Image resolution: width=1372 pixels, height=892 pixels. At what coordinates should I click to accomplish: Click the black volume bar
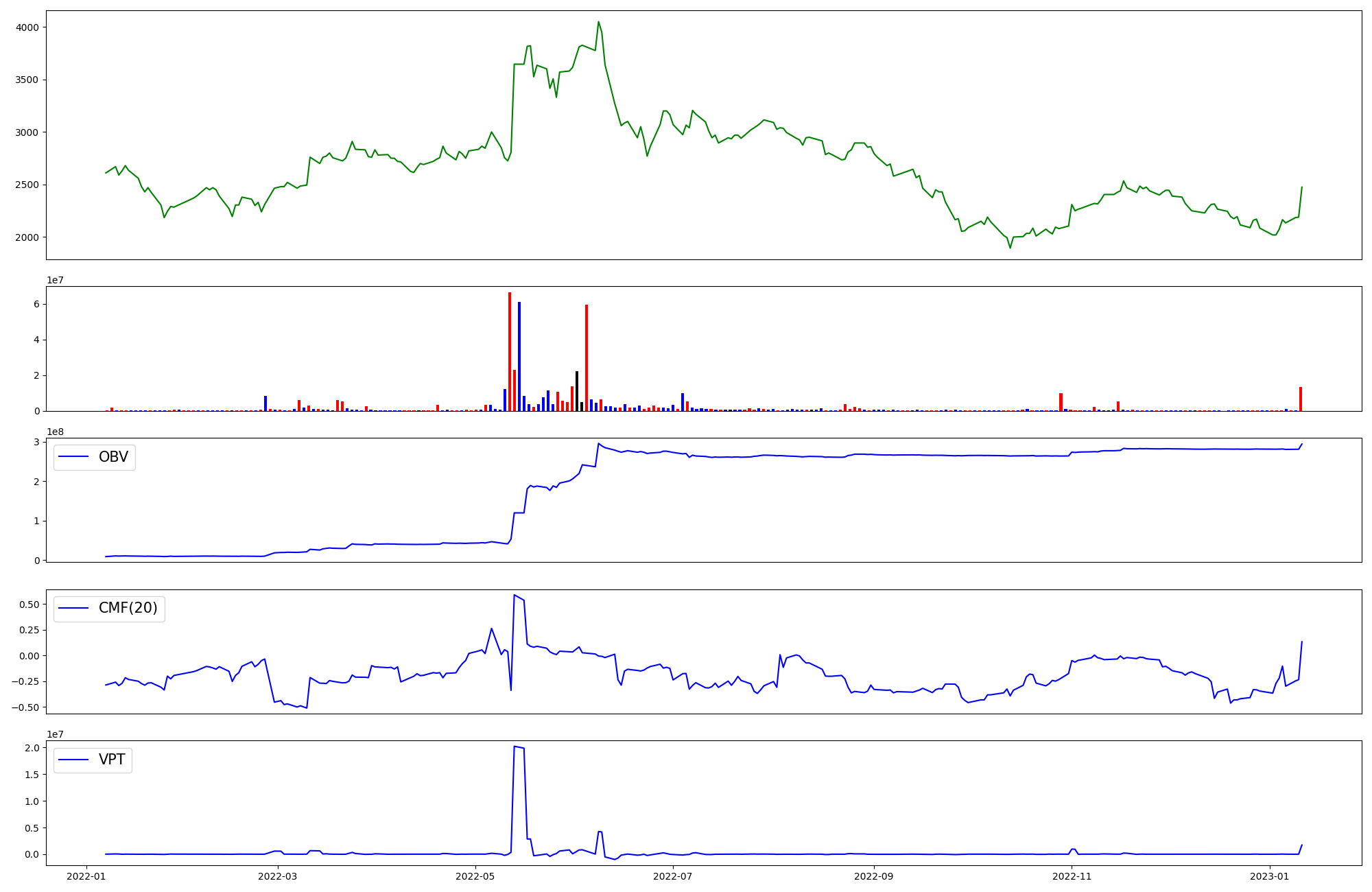[x=577, y=391]
